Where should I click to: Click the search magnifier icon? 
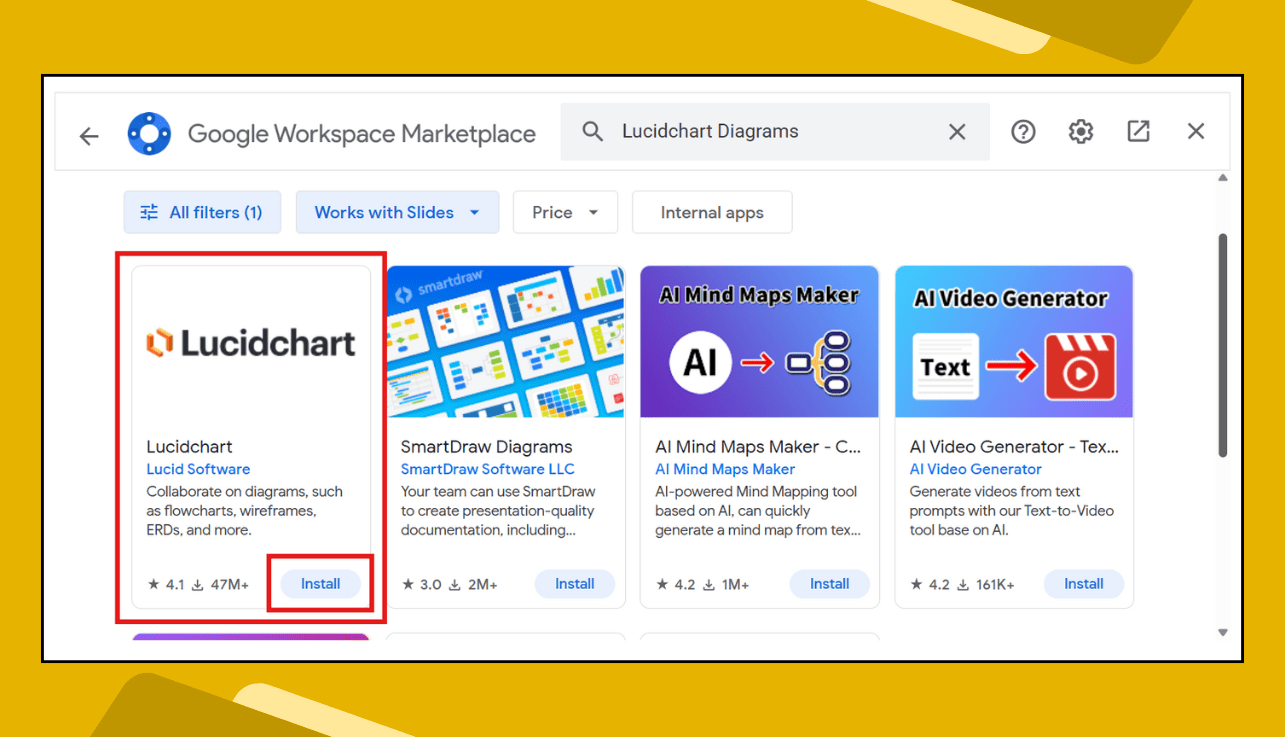tap(592, 131)
